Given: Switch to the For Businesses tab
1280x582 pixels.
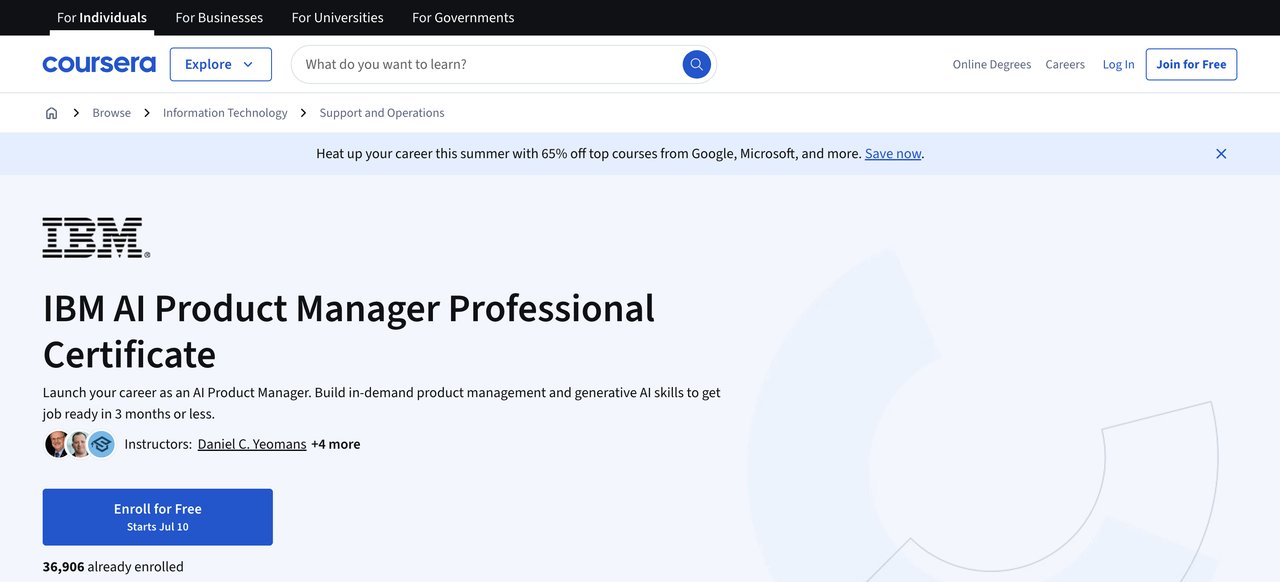Looking at the screenshot, I should 219,18.
